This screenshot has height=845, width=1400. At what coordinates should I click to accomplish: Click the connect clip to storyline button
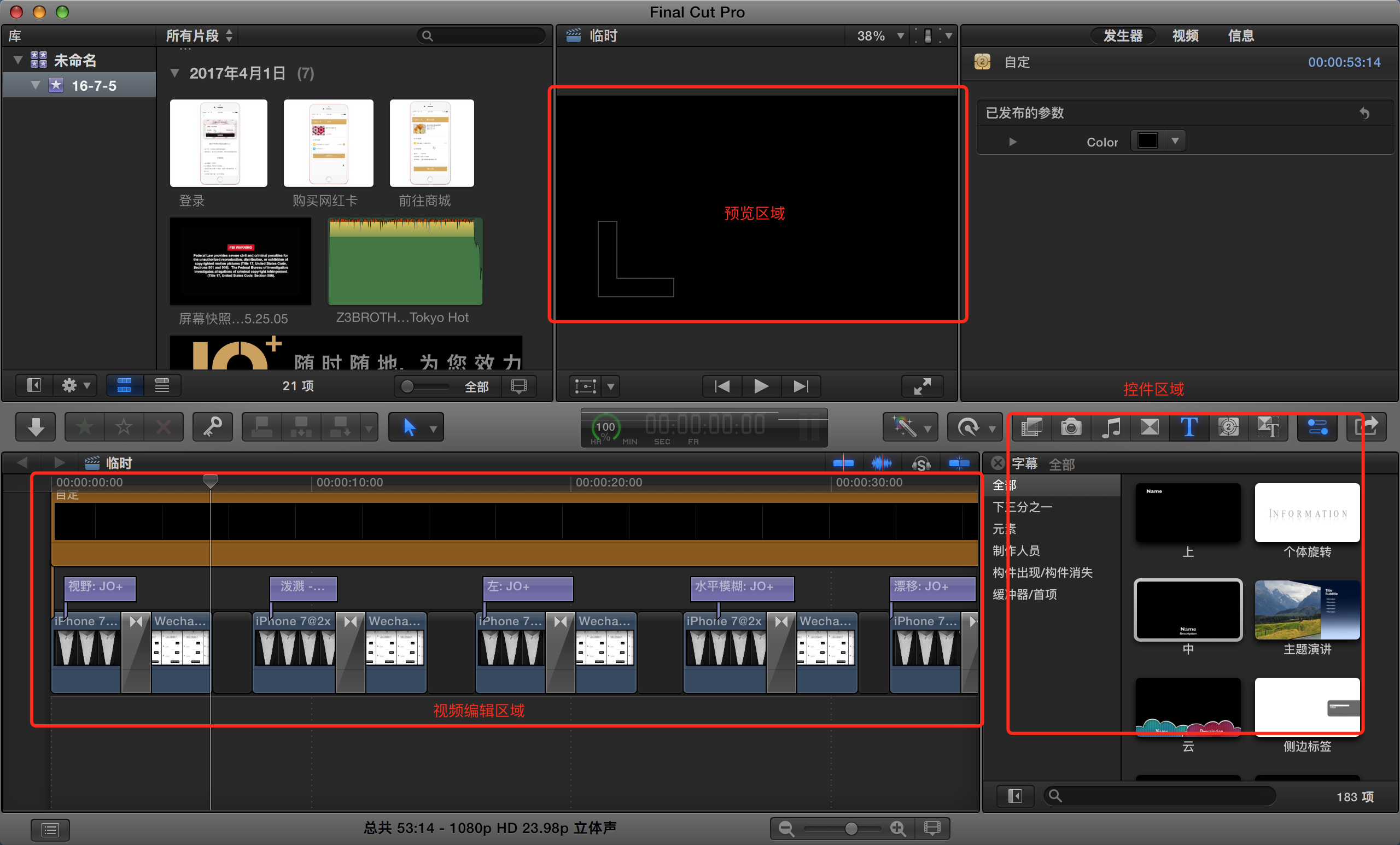[262, 426]
